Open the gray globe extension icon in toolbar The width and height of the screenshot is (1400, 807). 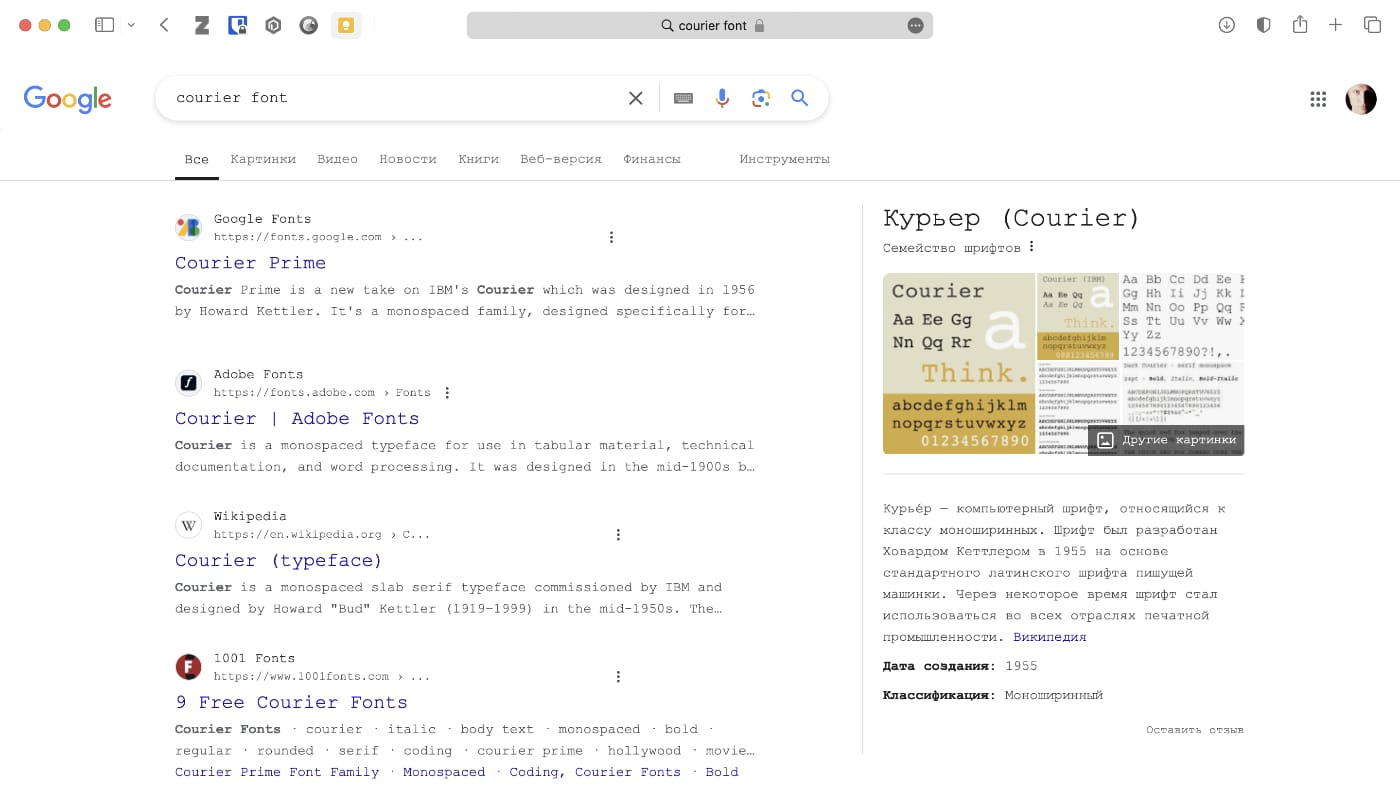(x=309, y=26)
